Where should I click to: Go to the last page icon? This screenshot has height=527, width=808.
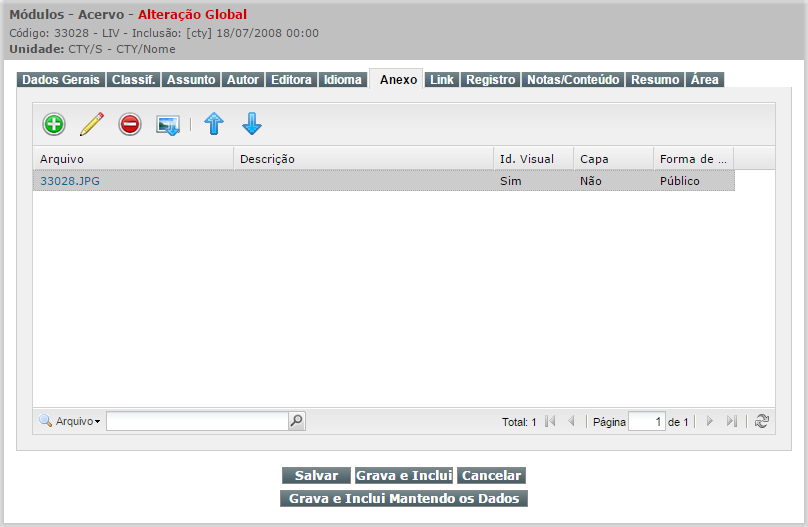point(732,422)
